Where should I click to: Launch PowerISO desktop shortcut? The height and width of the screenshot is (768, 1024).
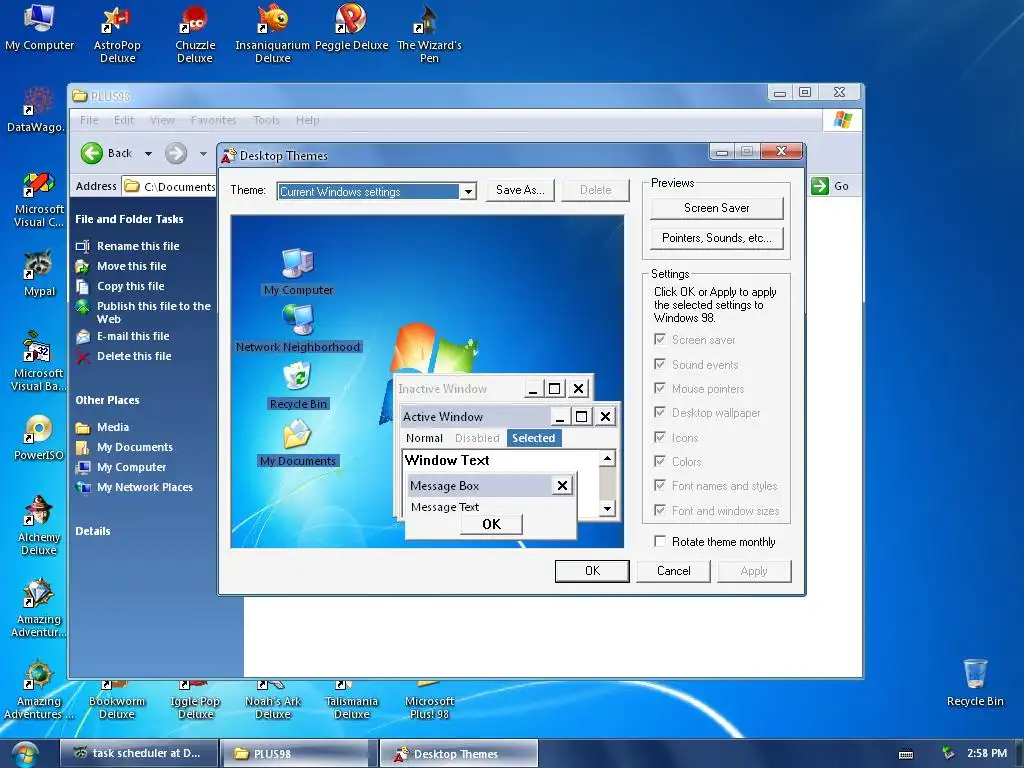click(39, 438)
